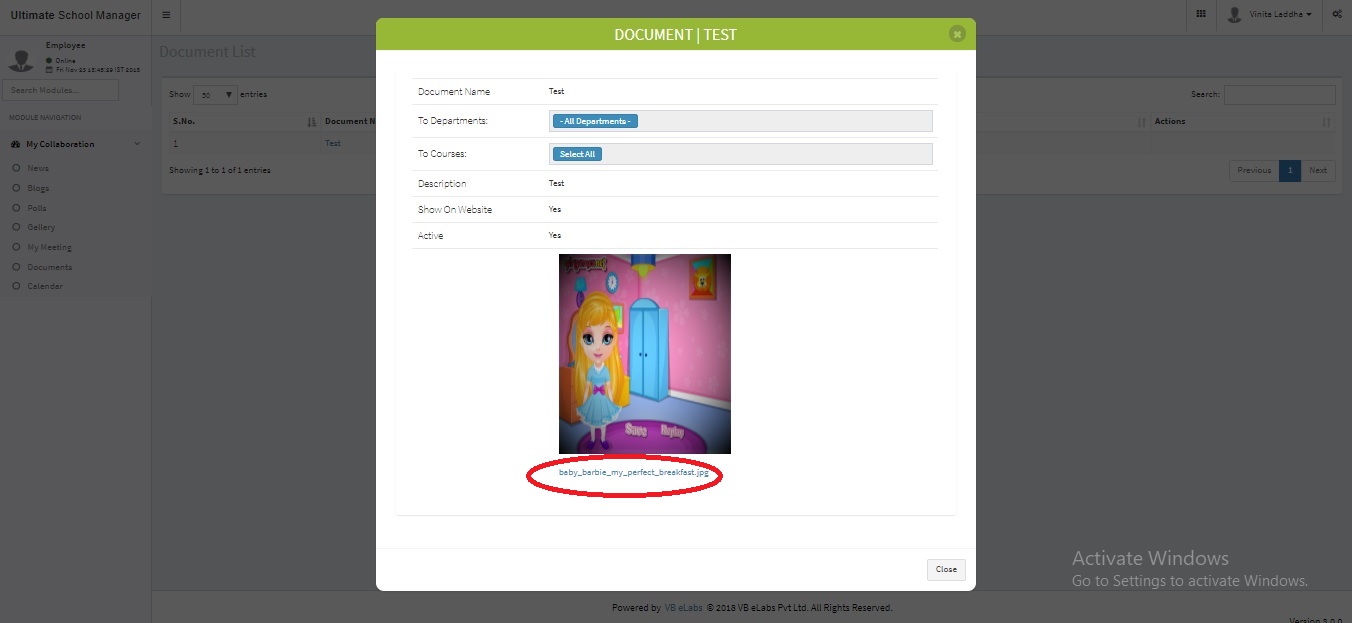
Task: Open the show entries count dropdown
Action: tap(215, 95)
